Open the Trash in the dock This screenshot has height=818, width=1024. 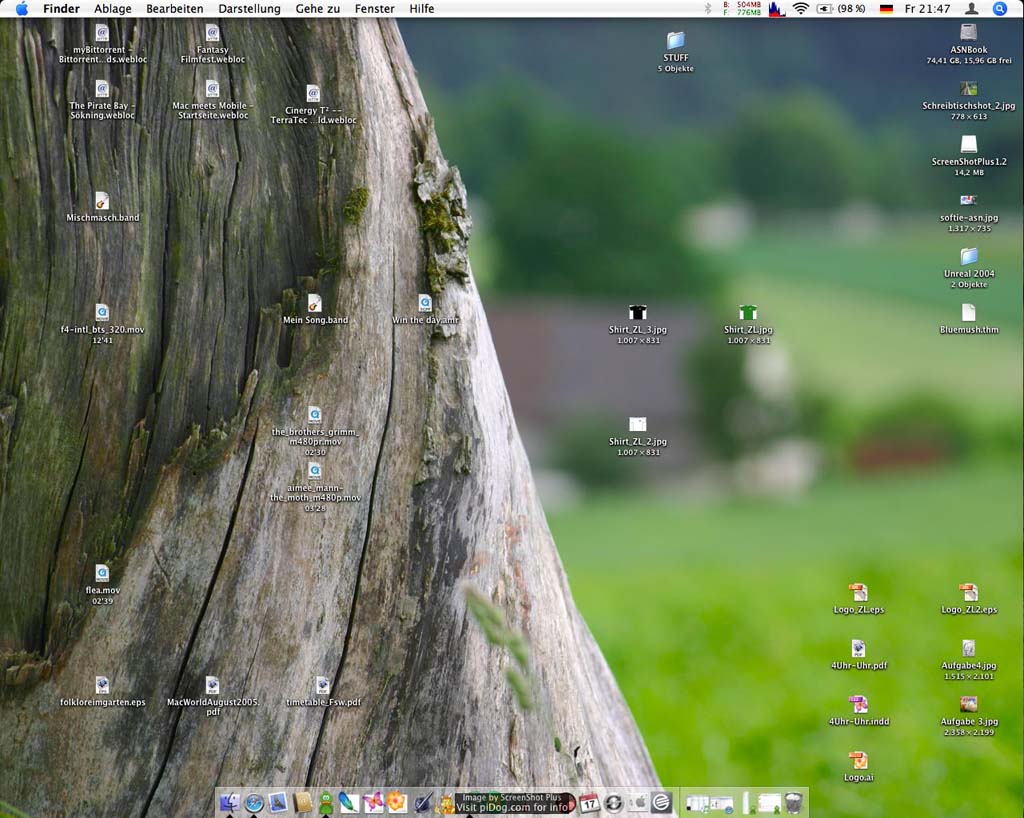click(794, 802)
